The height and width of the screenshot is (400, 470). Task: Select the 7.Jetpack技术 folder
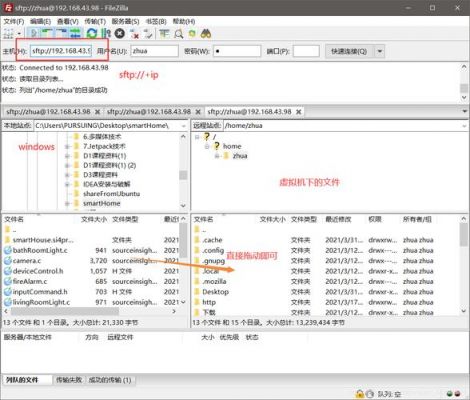104,146
